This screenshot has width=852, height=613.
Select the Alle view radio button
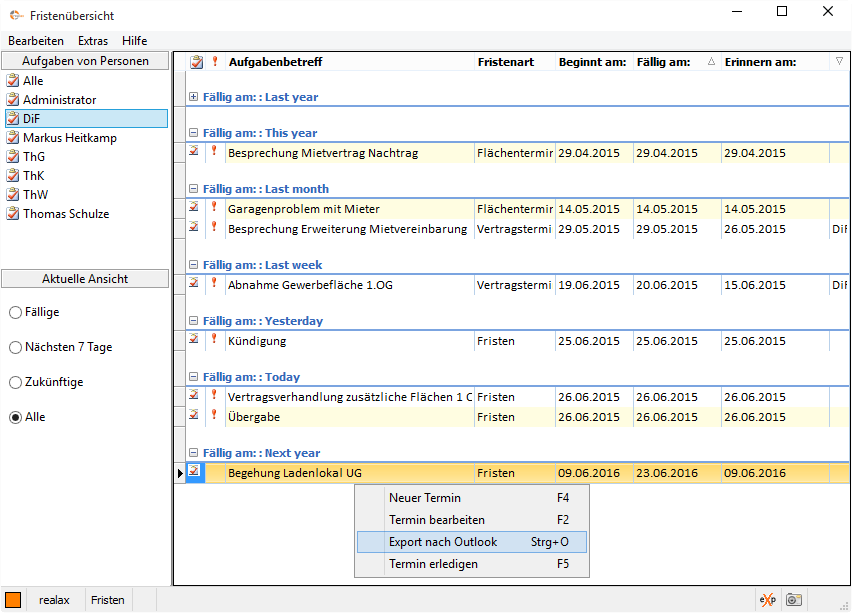[x=16, y=417]
